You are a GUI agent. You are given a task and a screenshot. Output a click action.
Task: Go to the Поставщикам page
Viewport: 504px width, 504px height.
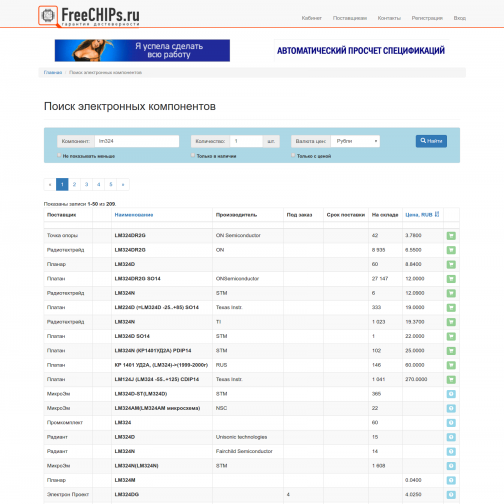pyautogui.click(x=350, y=18)
